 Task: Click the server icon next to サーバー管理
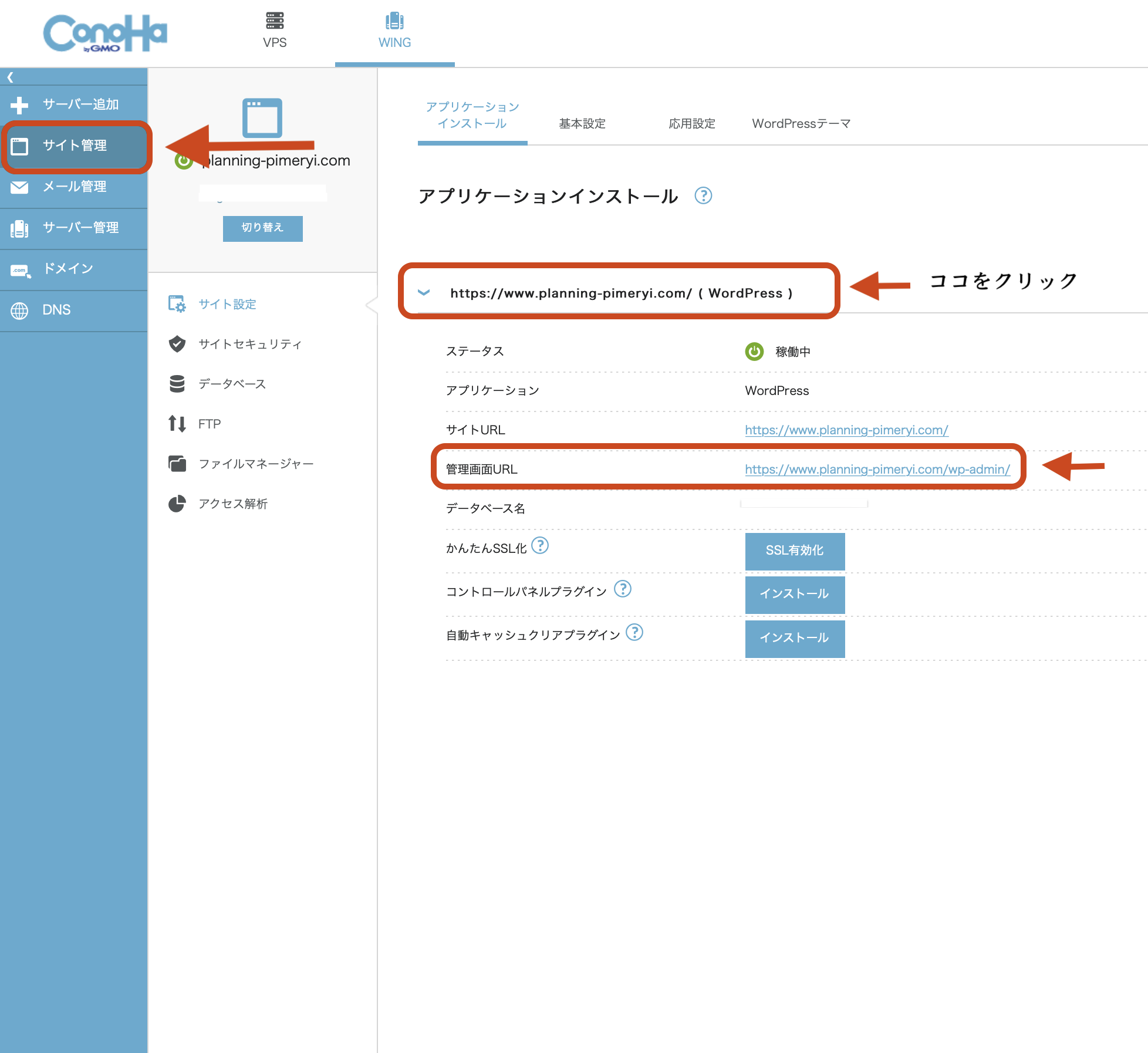pos(19,228)
